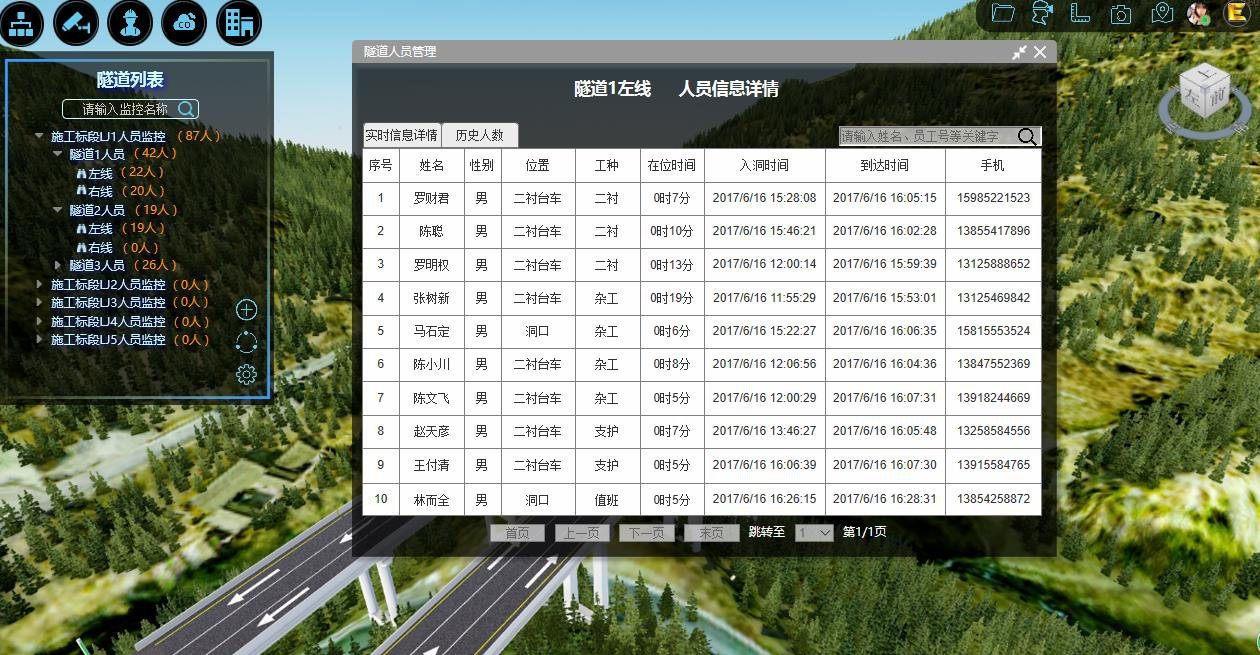Select the 施工标段LJ4人员监控 tree label
Screen dimensions: 1260x655
coord(108,321)
